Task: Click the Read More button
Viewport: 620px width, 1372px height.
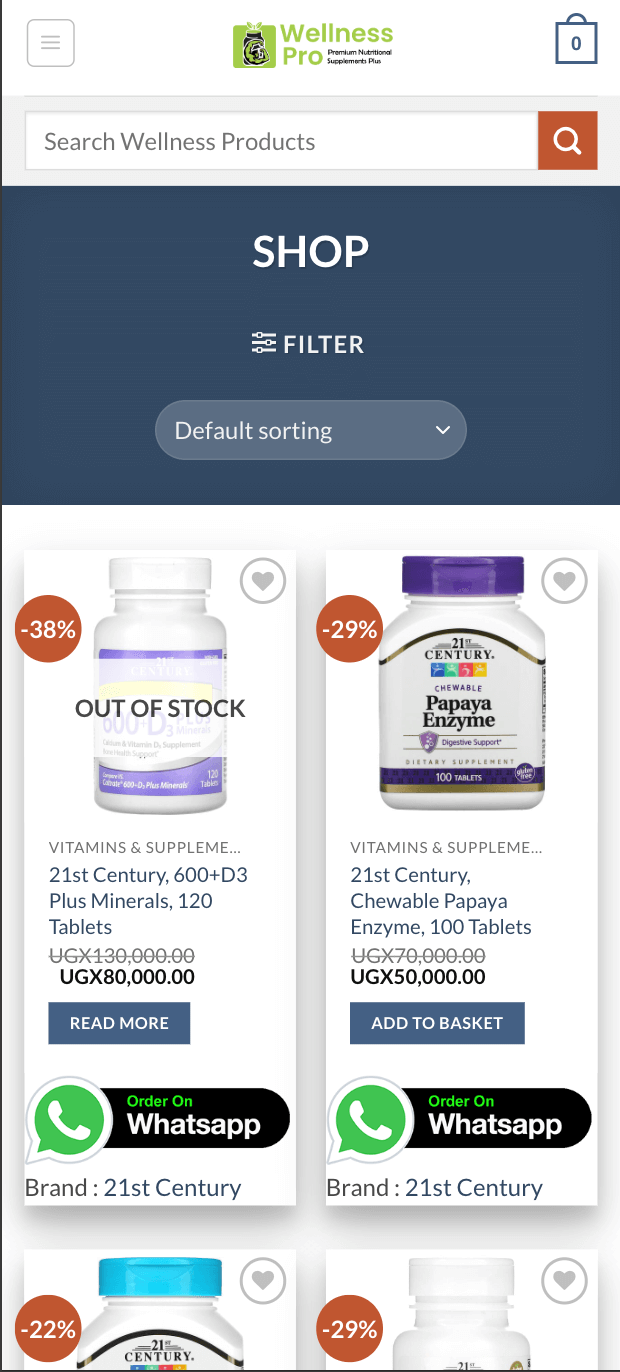Action: click(x=119, y=1023)
